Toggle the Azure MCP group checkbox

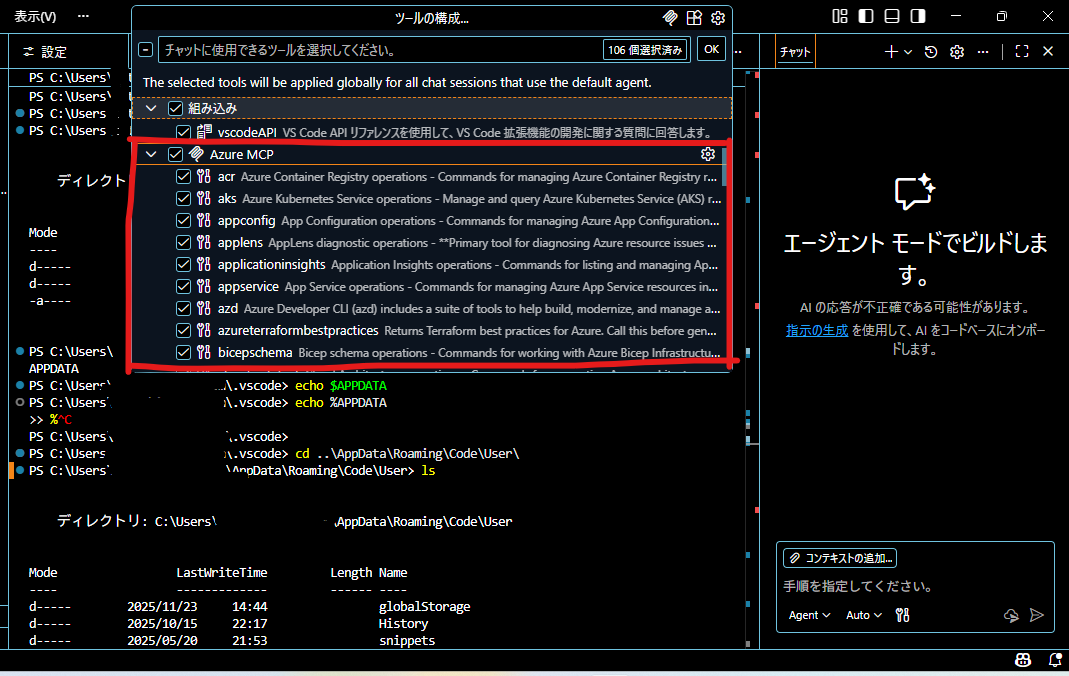175,155
